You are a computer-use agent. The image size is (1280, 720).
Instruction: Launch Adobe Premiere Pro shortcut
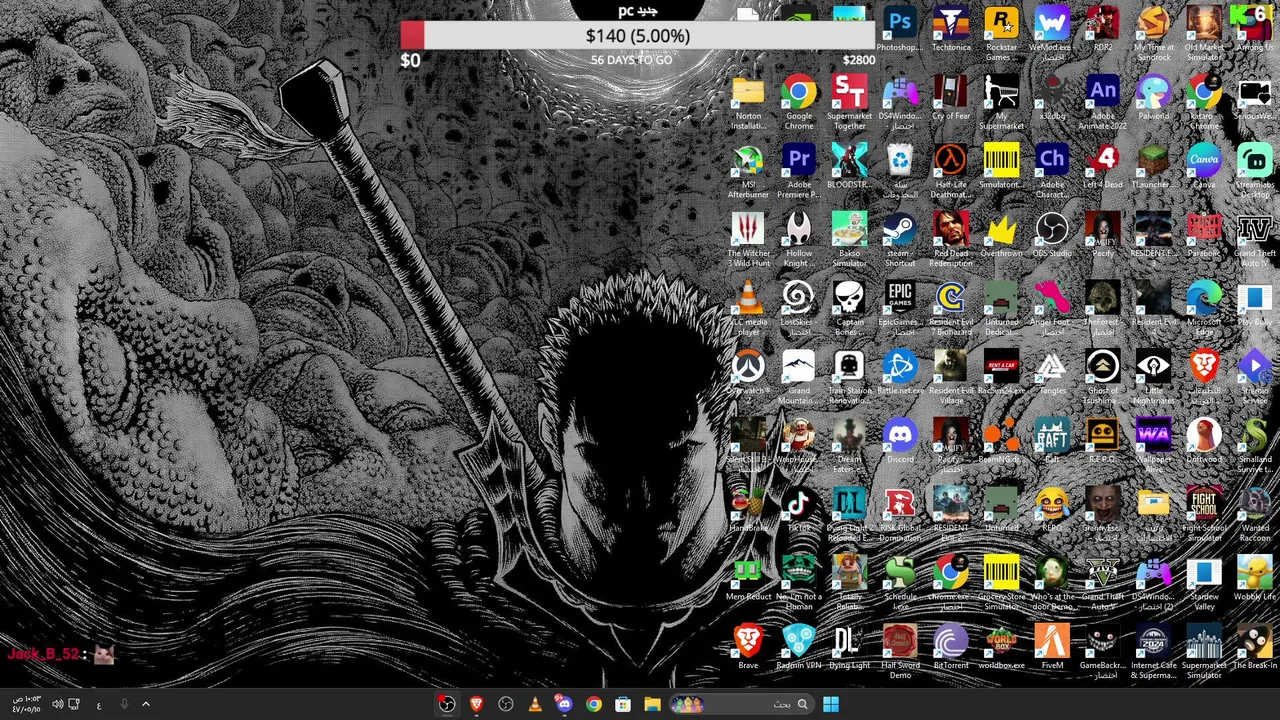click(799, 172)
